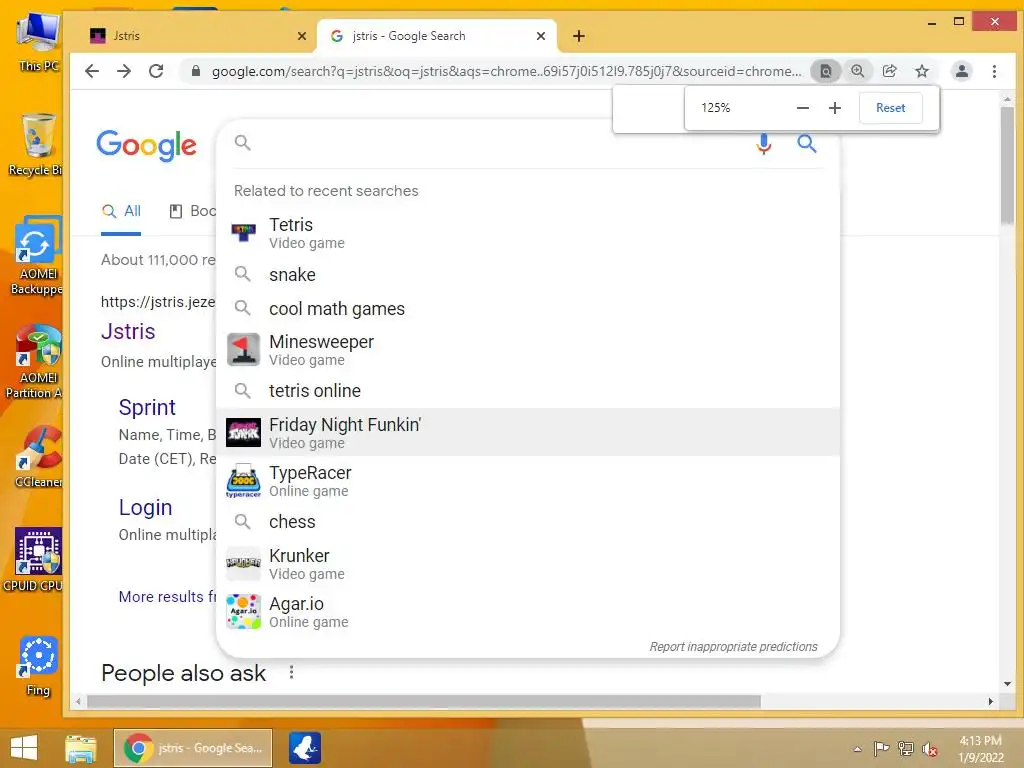
Task: Close the jstris - Google Search tab
Action: (x=541, y=36)
